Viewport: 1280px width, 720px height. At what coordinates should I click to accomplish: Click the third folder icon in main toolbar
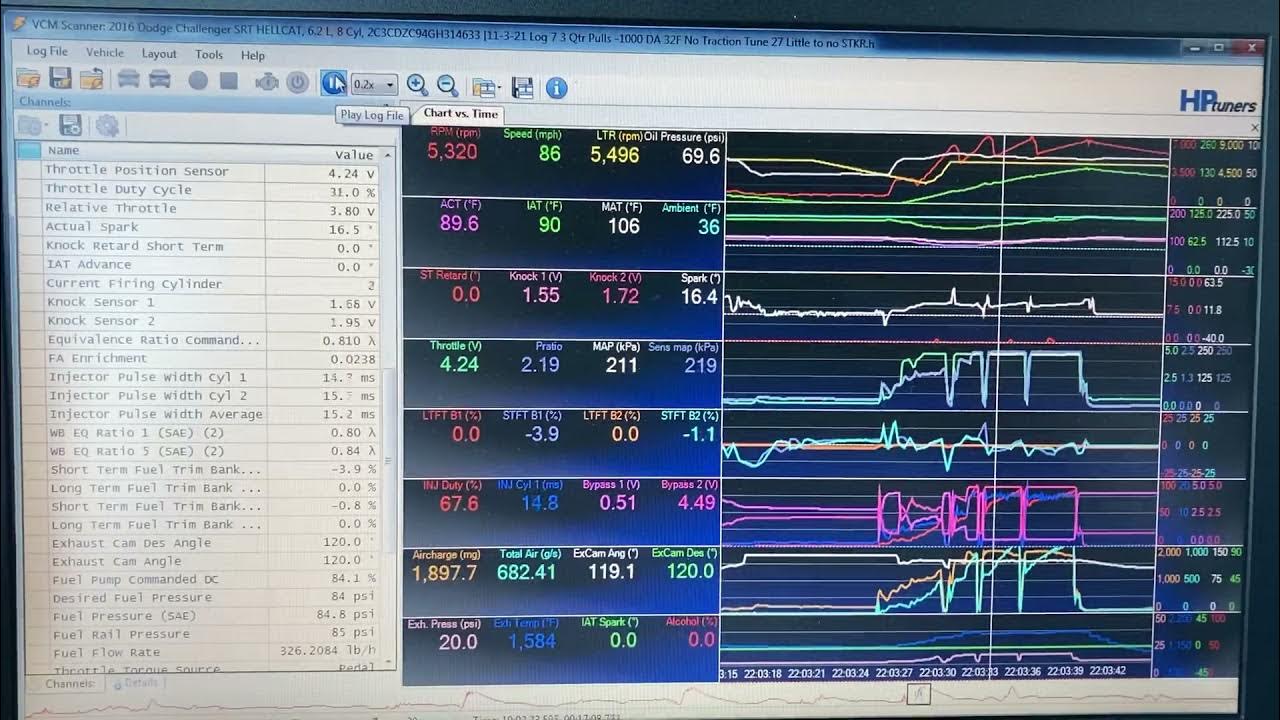click(92, 80)
